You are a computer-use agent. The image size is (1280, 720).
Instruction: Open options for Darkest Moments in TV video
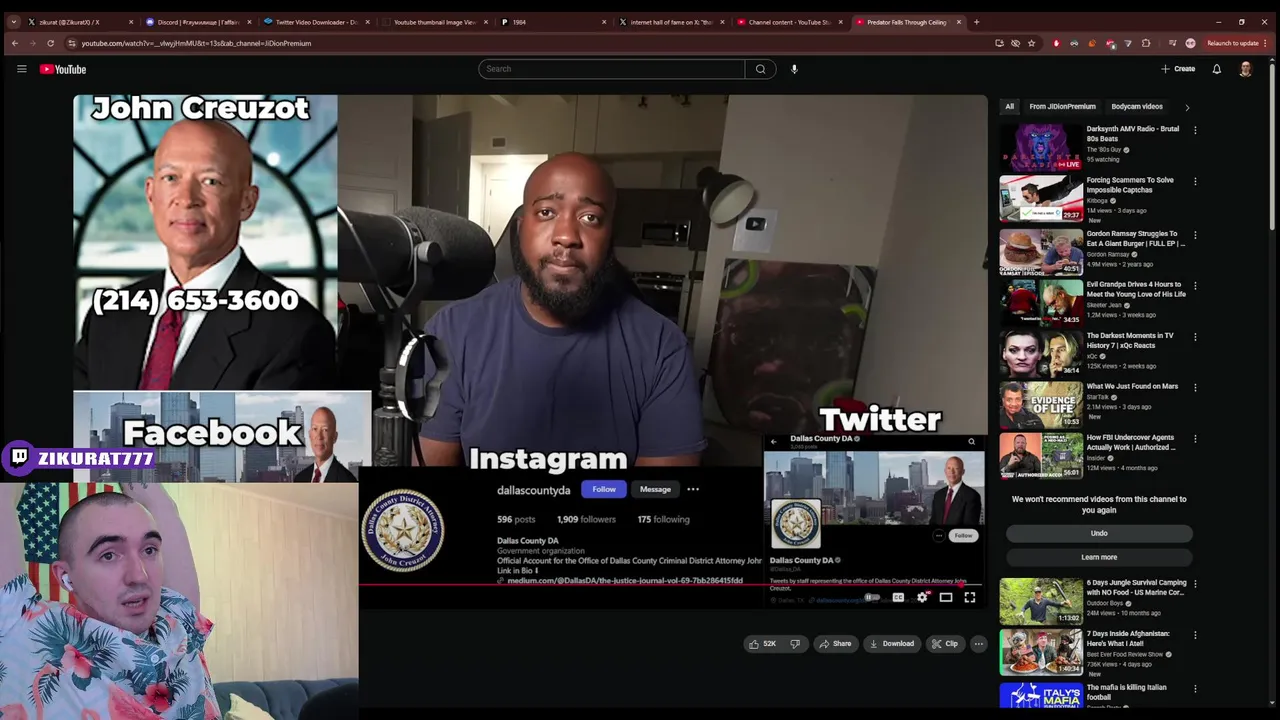point(1195,337)
